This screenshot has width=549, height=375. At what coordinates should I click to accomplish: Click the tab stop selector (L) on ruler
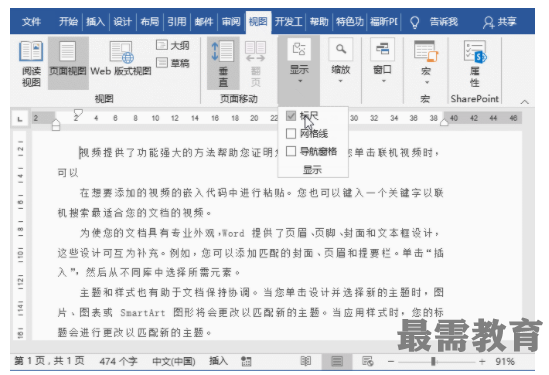pos(20,119)
